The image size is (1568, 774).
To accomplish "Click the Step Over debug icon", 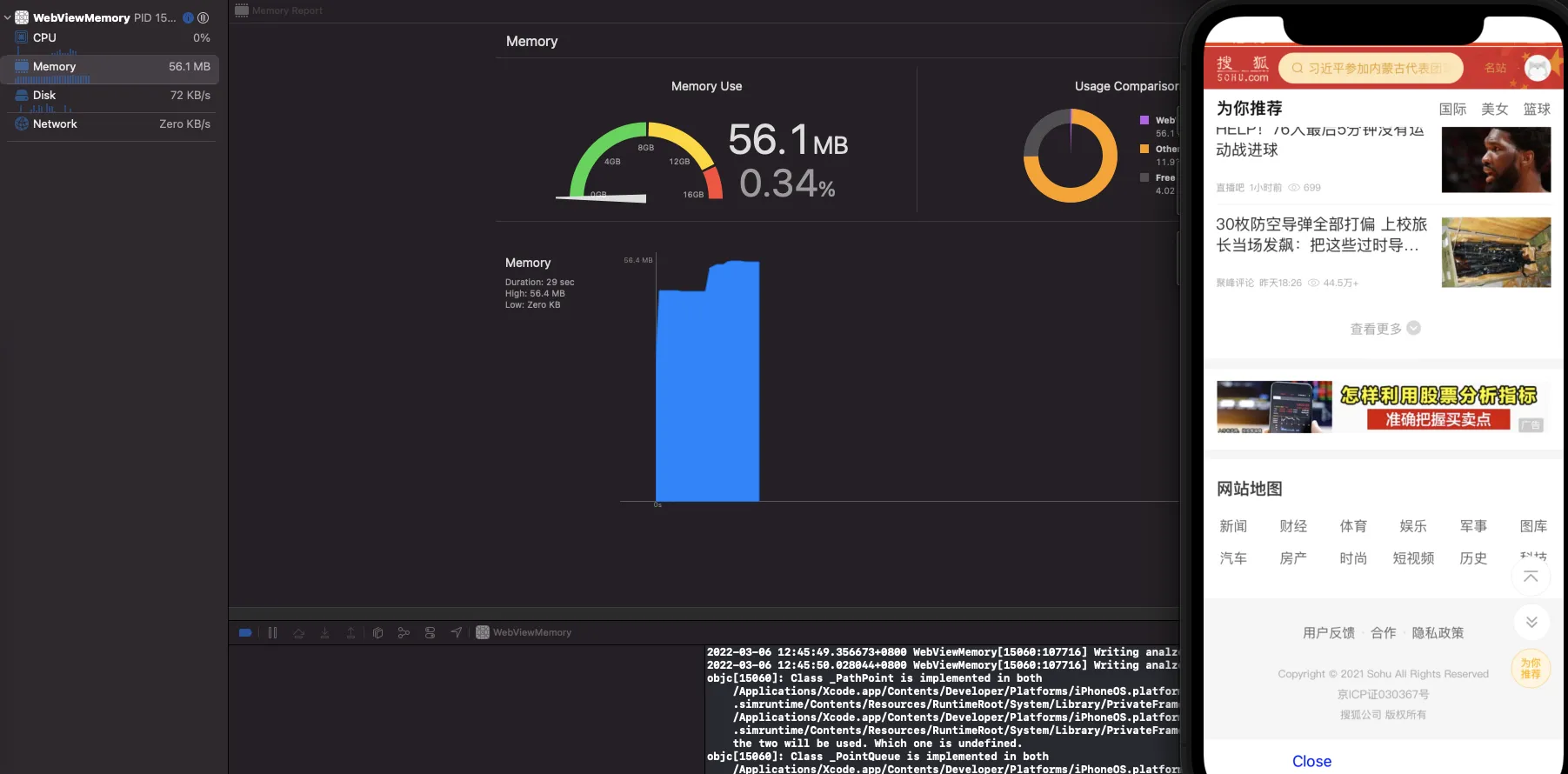I will pyautogui.click(x=298, y=633).
